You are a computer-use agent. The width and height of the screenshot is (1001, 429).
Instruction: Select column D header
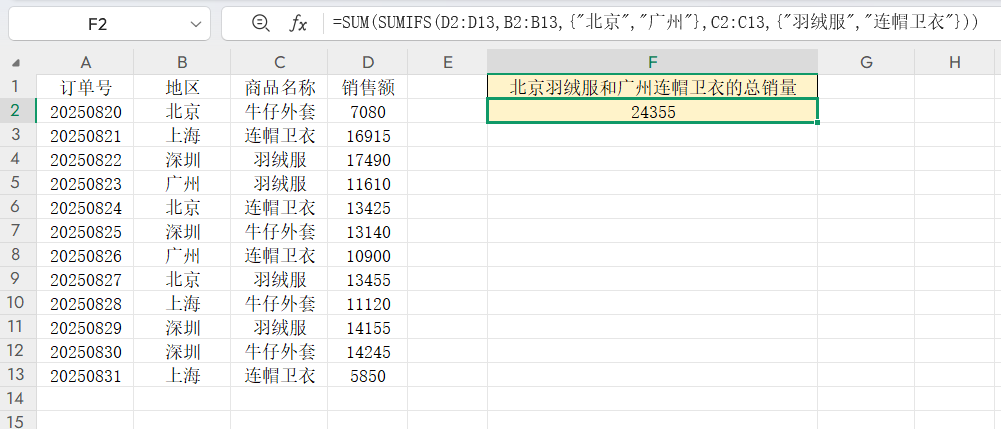click(x=369, y=62)
